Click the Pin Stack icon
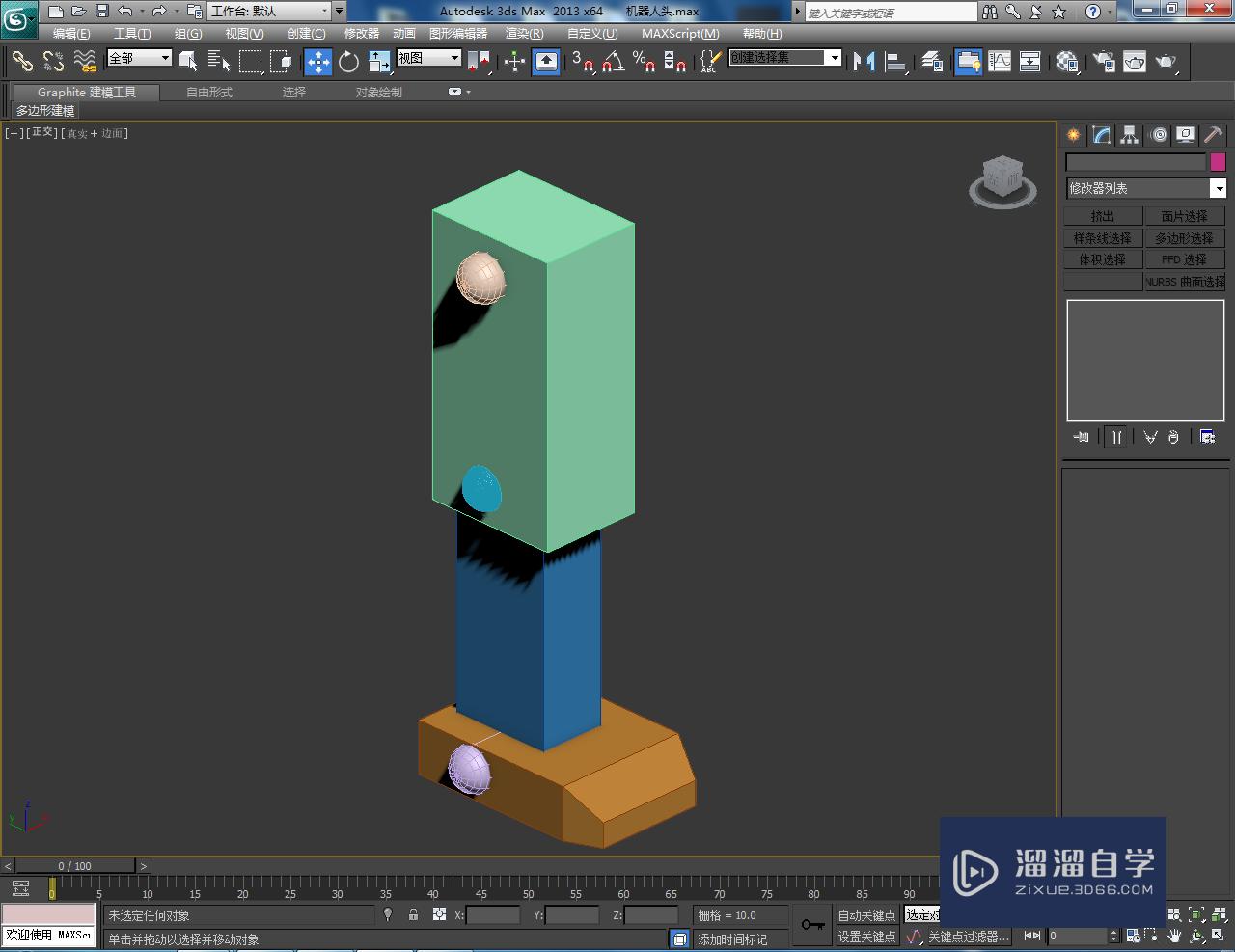The image size is (1235, 952). 1082,437
